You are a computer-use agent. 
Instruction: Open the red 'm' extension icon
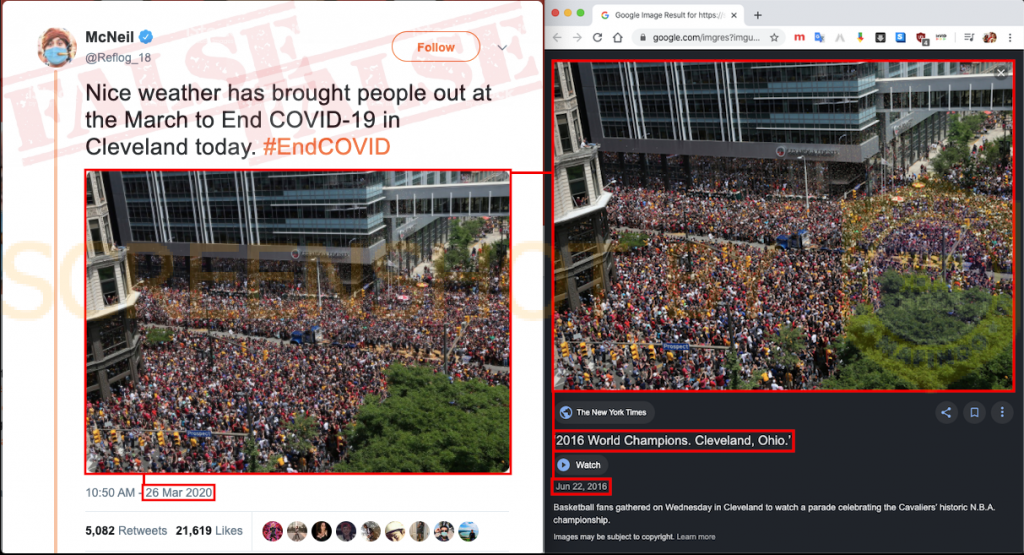[799, 38]
